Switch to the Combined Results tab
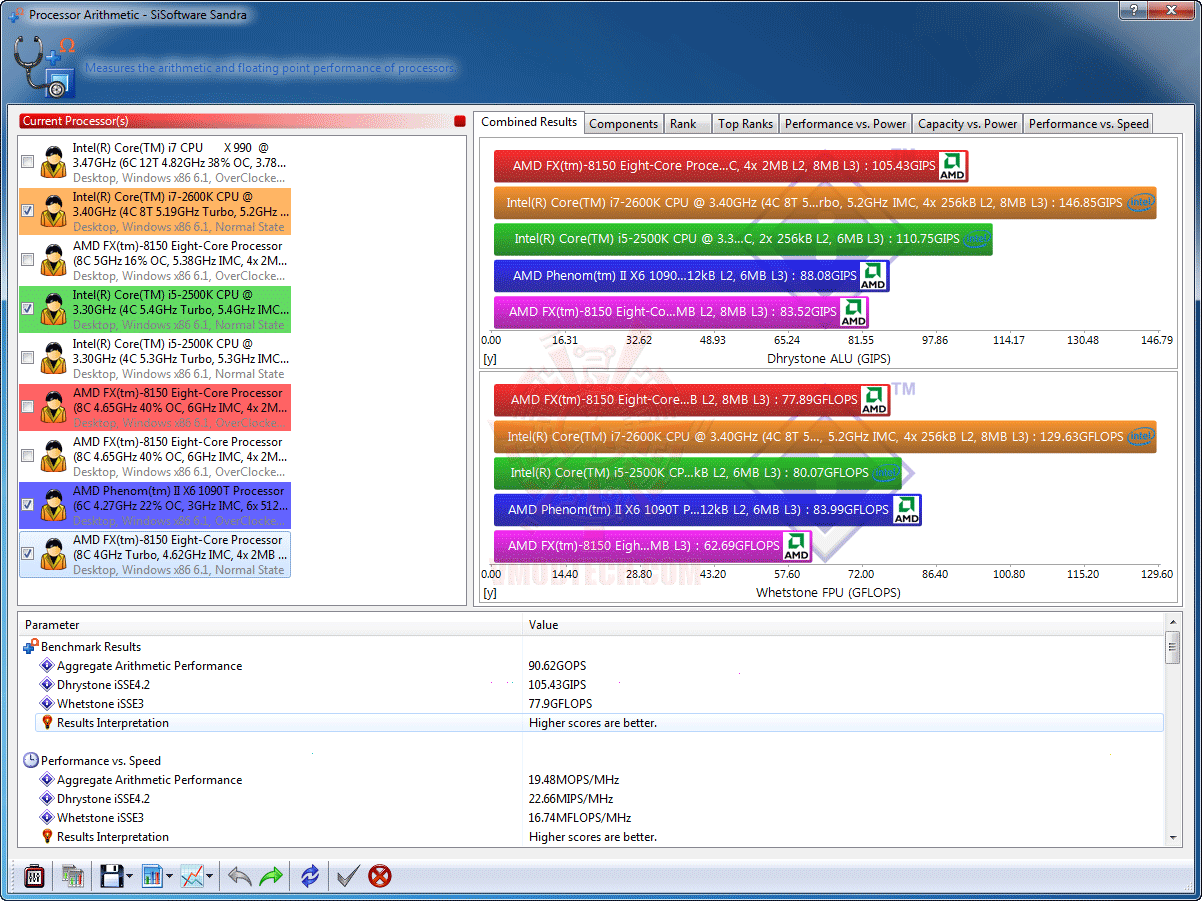 529,122
